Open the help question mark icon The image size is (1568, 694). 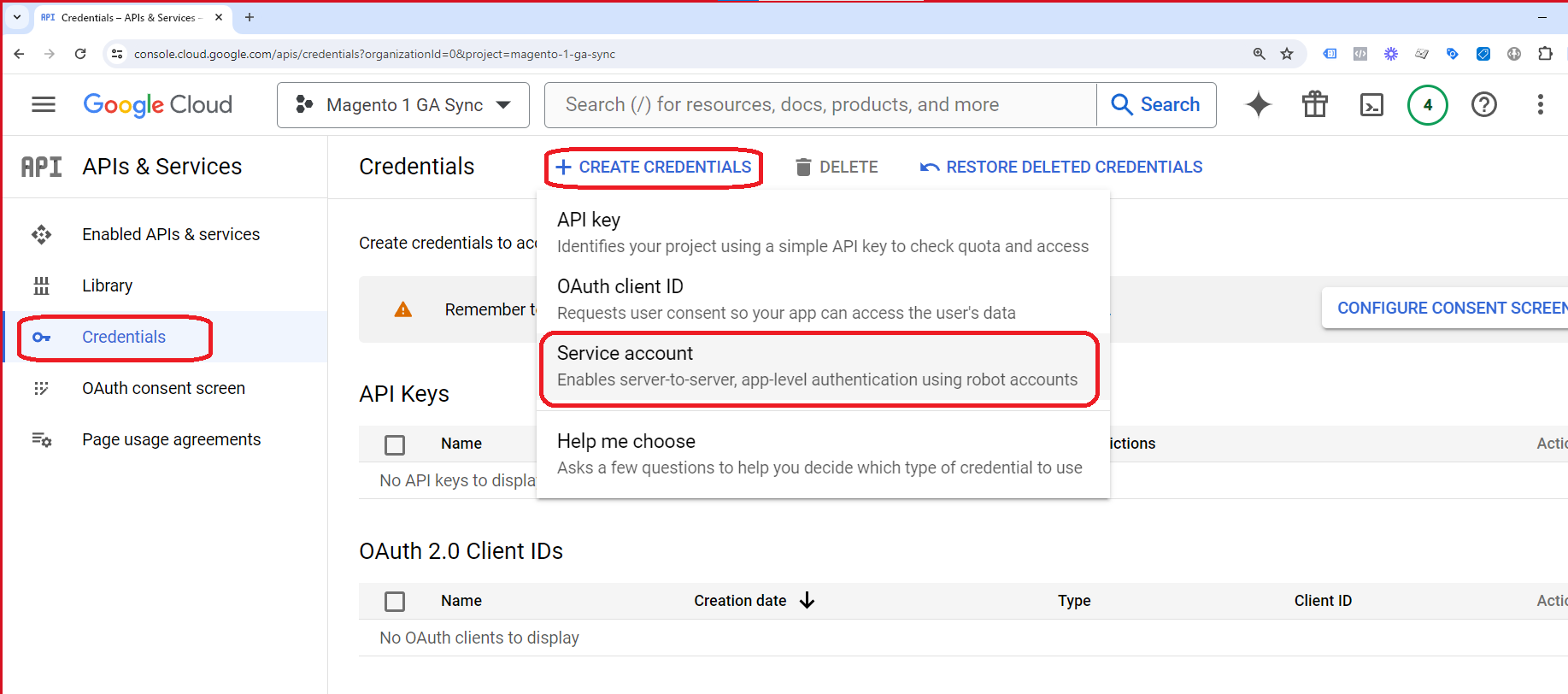coord(1483,104)
